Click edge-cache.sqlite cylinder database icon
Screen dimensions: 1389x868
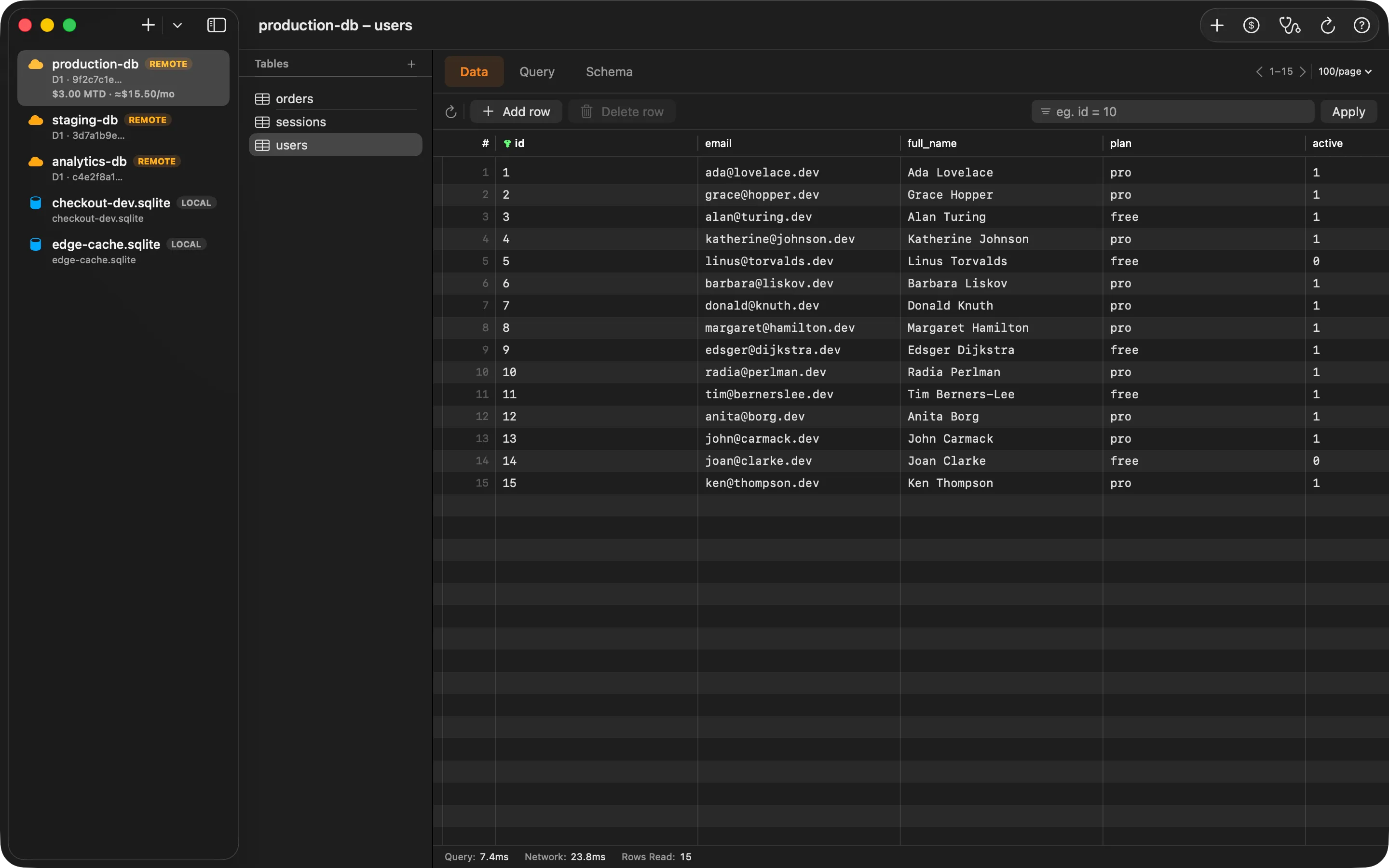[x=36, y=244]
